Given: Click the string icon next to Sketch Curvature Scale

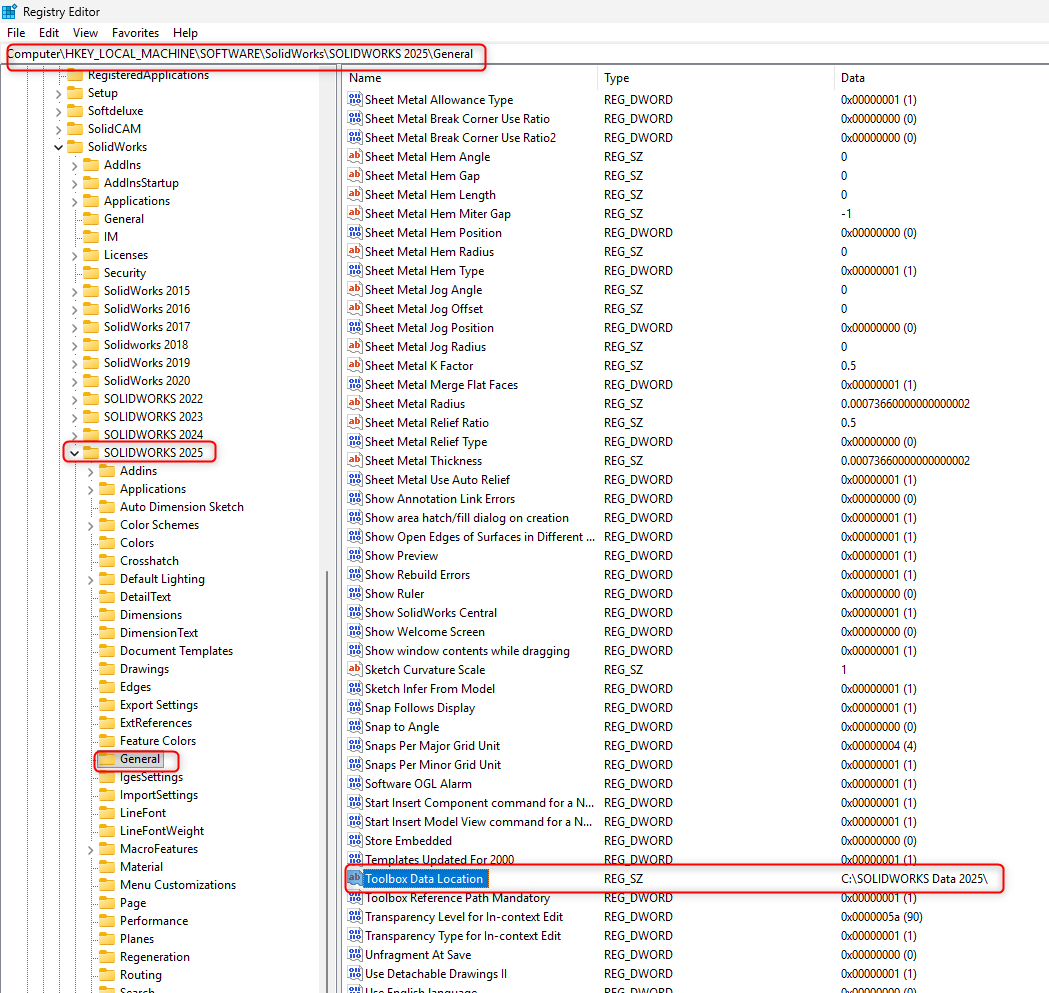Looking at the screenshot, I should tap(354, 670).
